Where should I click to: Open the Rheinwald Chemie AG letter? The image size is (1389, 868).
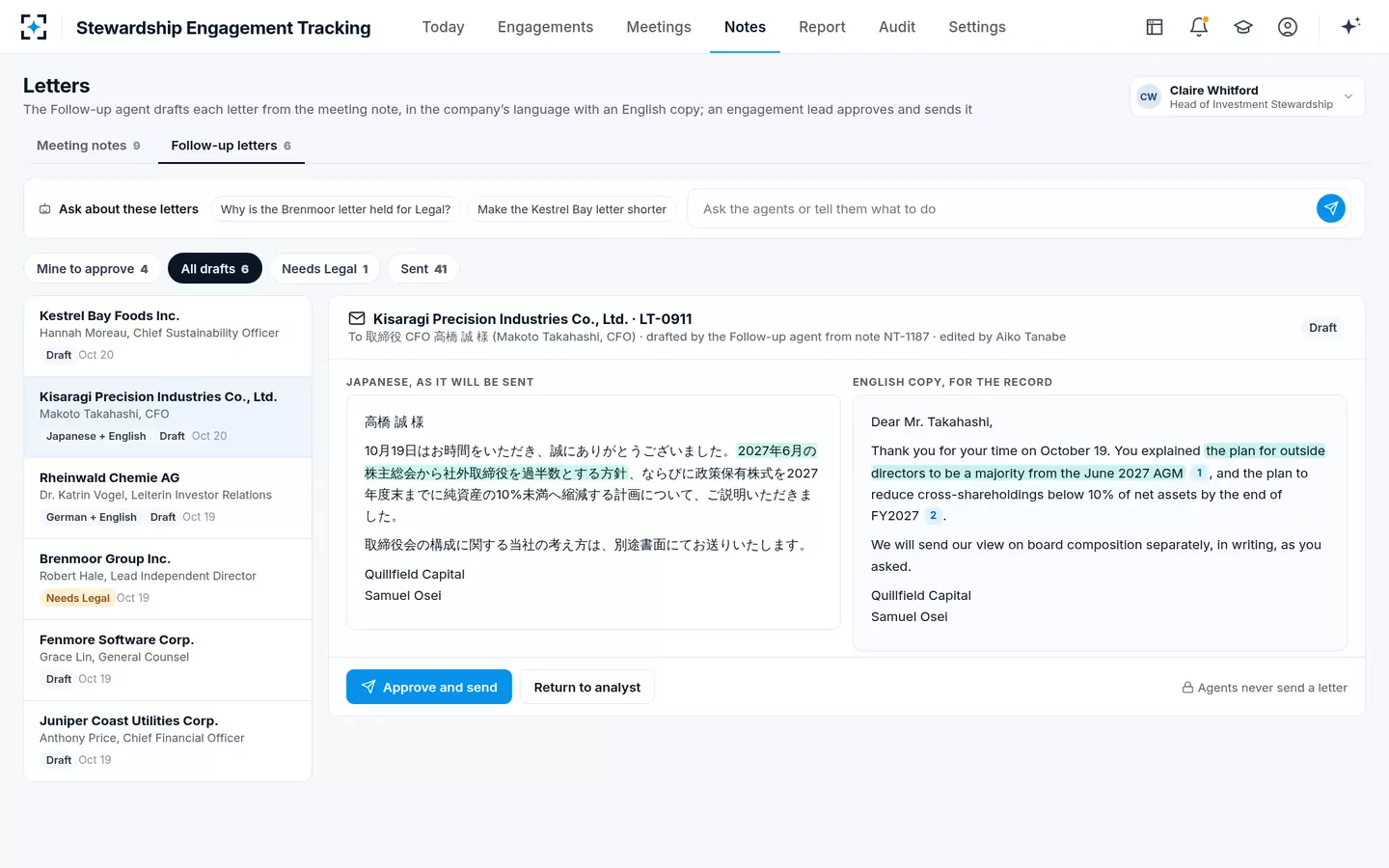(x=168, y=498)
